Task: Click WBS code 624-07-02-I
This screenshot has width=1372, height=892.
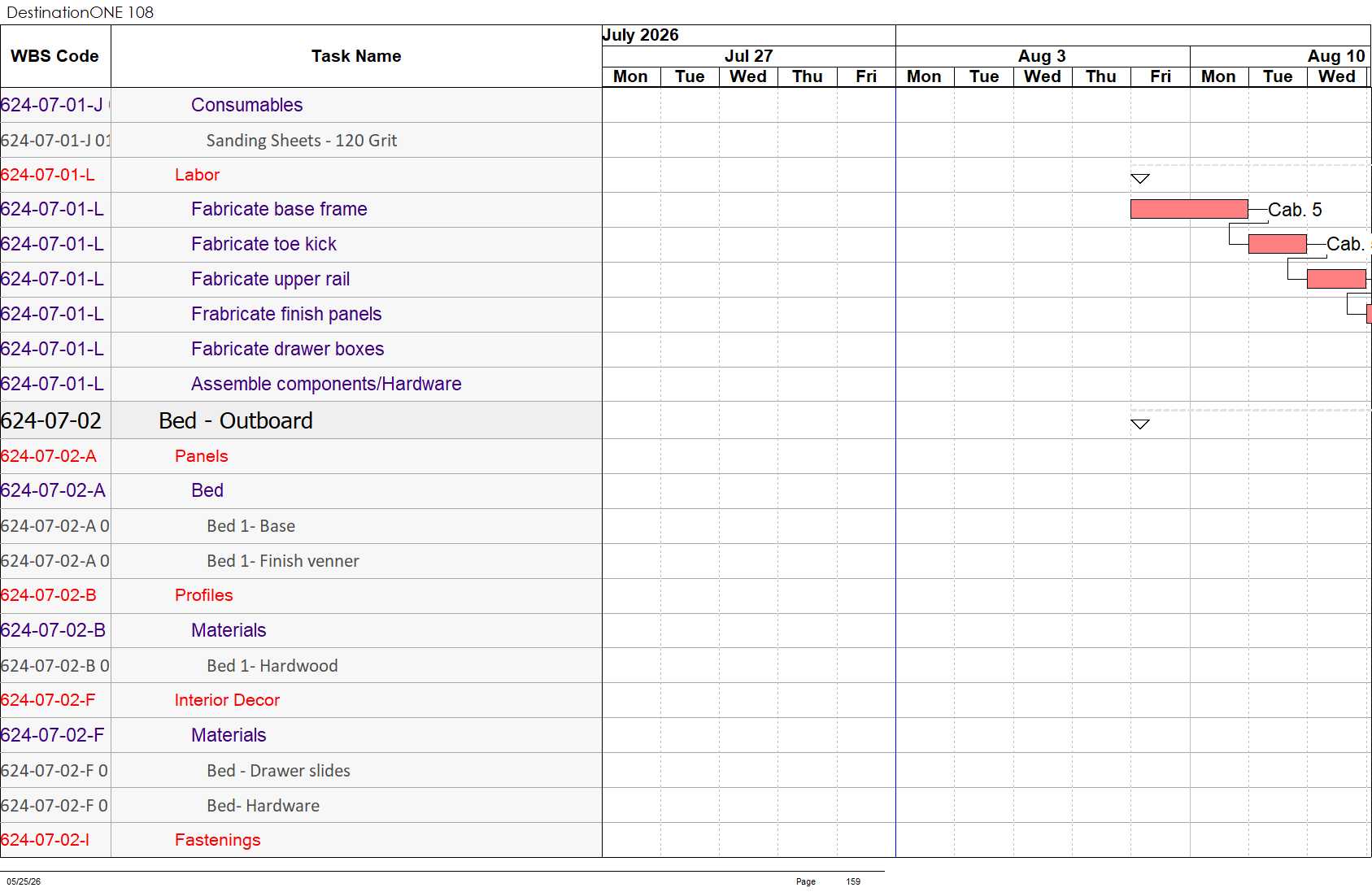Action: click(x=46, y=840)
